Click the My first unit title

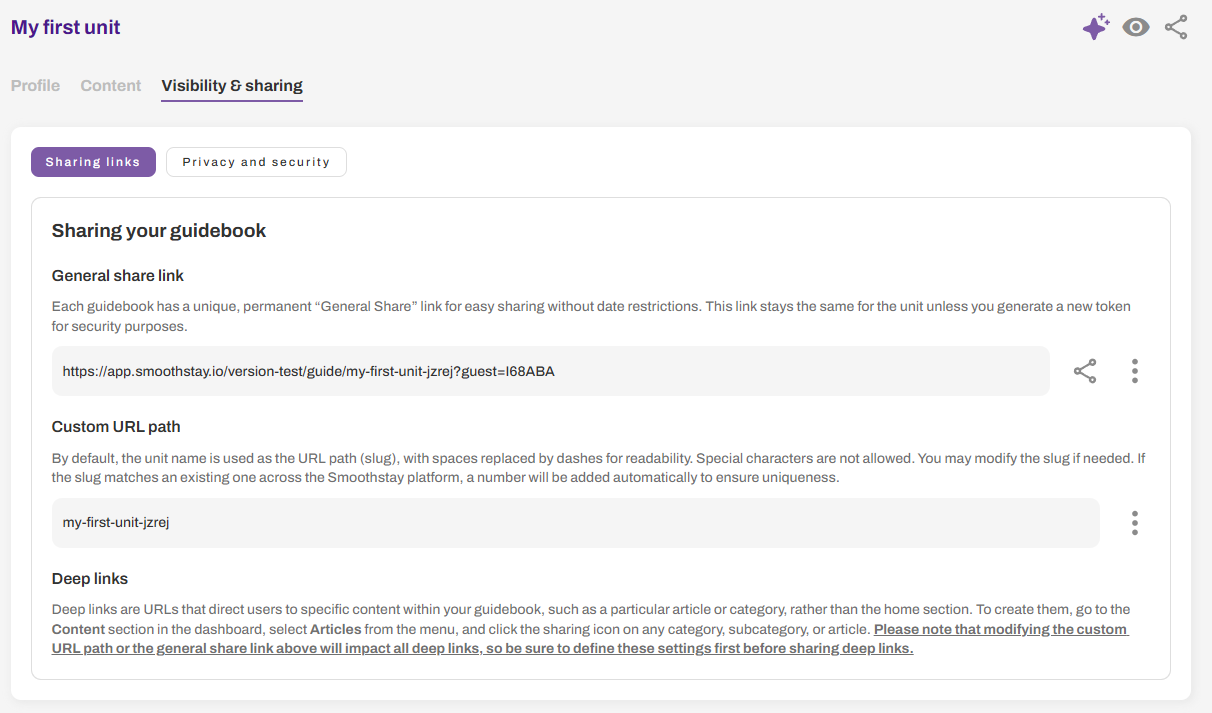[66, 27]
